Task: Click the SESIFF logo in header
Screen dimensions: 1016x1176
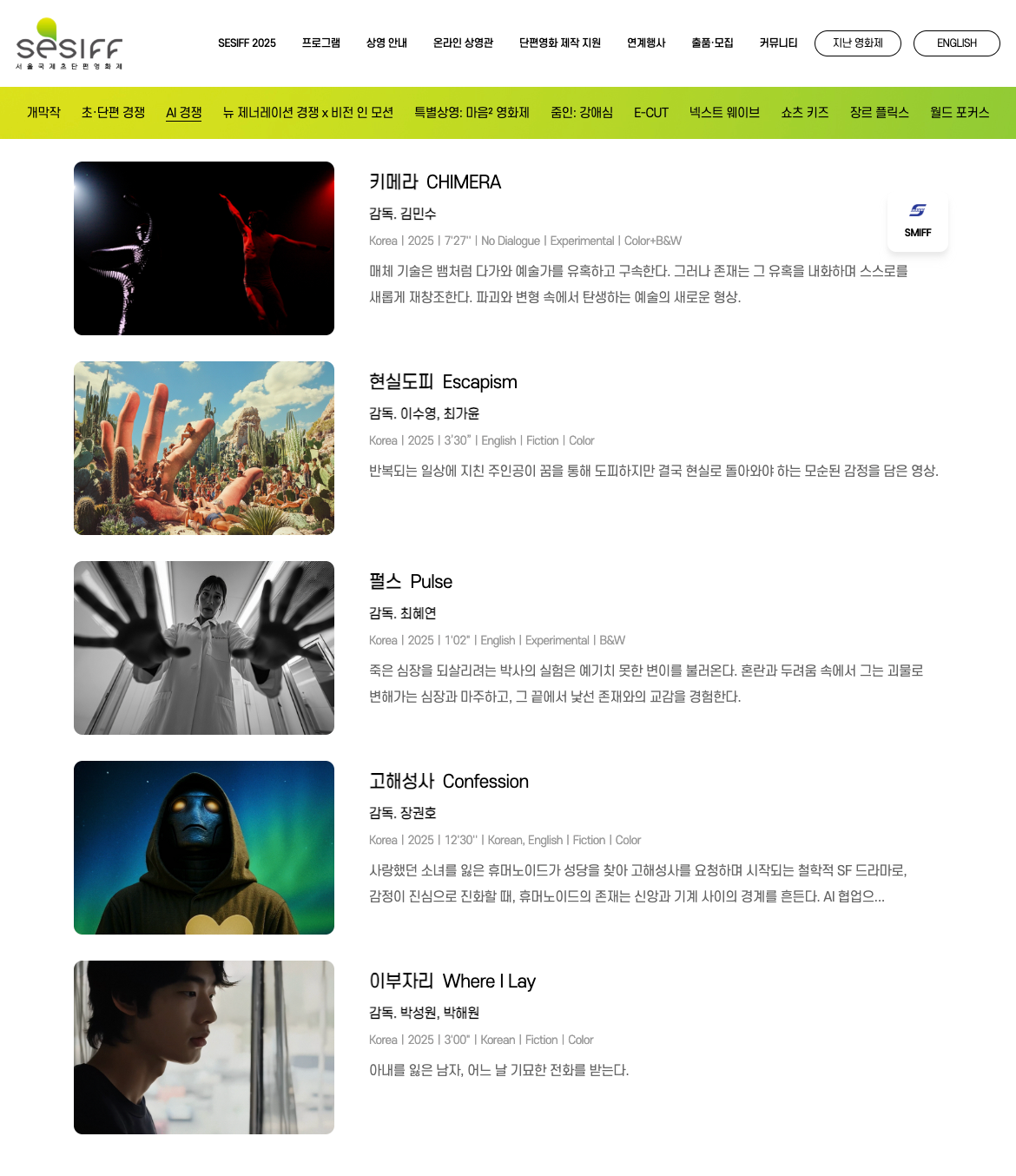Action: click(x=69, y=43)
